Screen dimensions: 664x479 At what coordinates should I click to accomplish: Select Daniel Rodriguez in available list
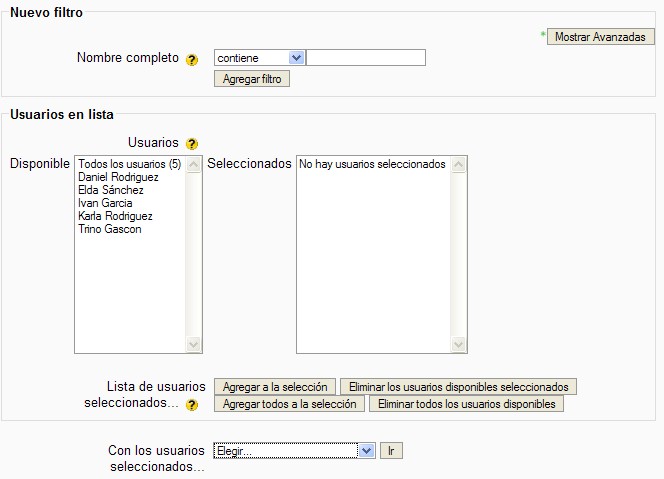(x=118, y=177)
